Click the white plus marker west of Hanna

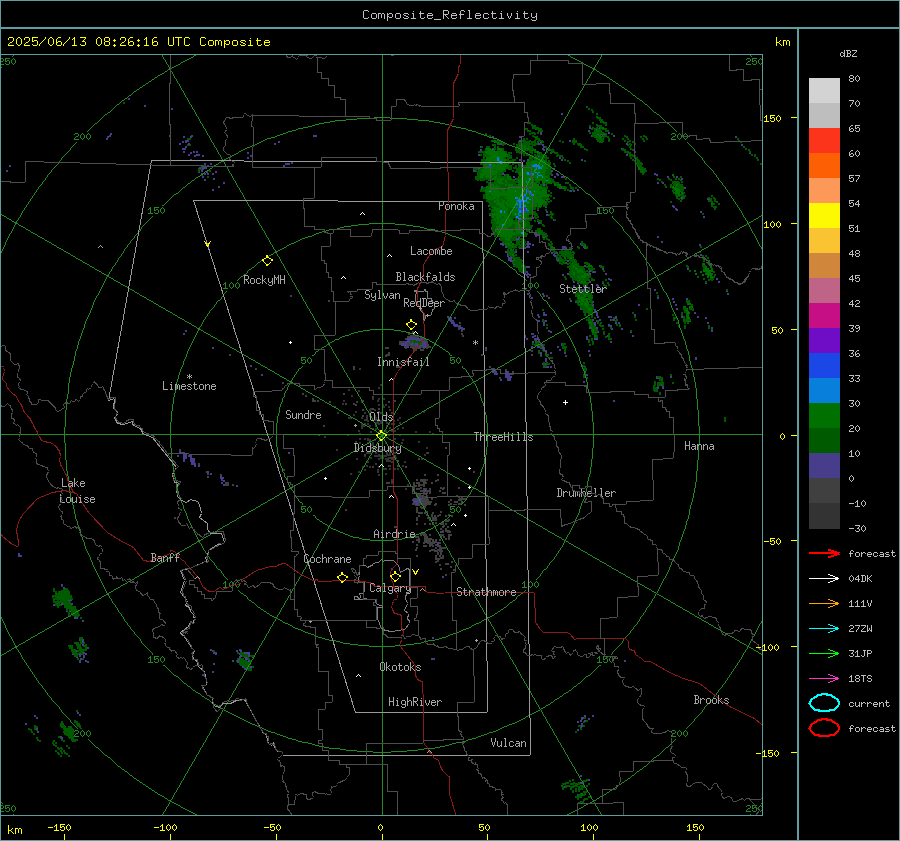pyautogui.click(x=565, y=402)
